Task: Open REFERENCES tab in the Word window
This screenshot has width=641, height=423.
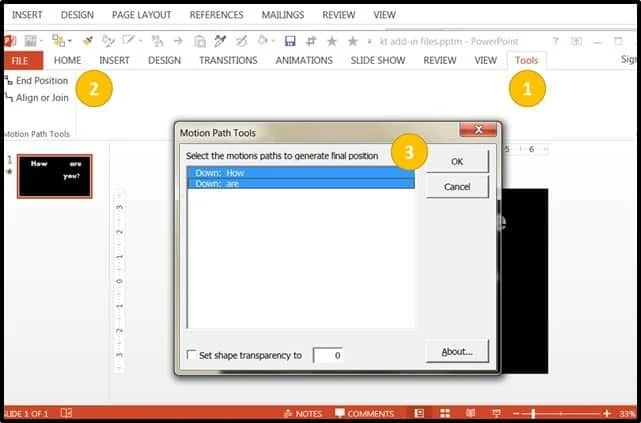Action: 216,15
